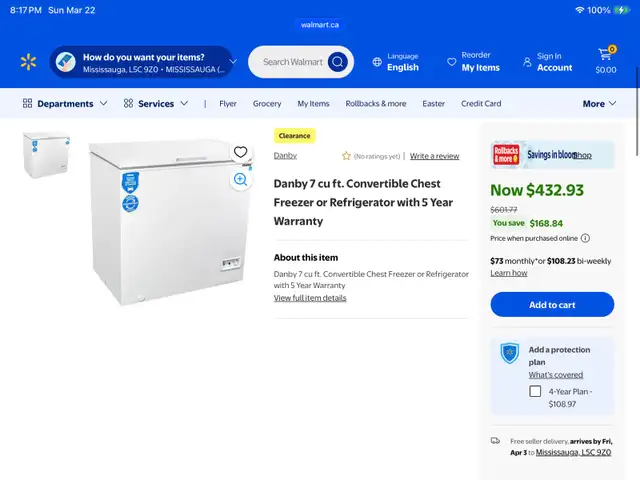Click the Write a review link

[434, 156]
